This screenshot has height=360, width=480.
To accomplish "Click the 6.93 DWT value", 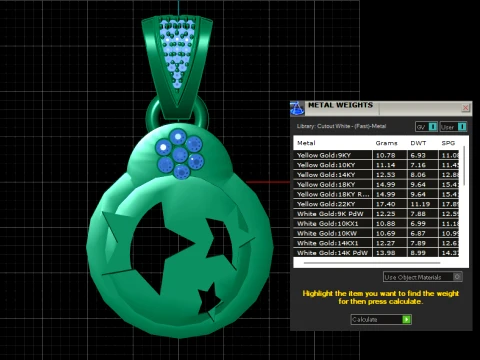I will (x=418, y=155).
